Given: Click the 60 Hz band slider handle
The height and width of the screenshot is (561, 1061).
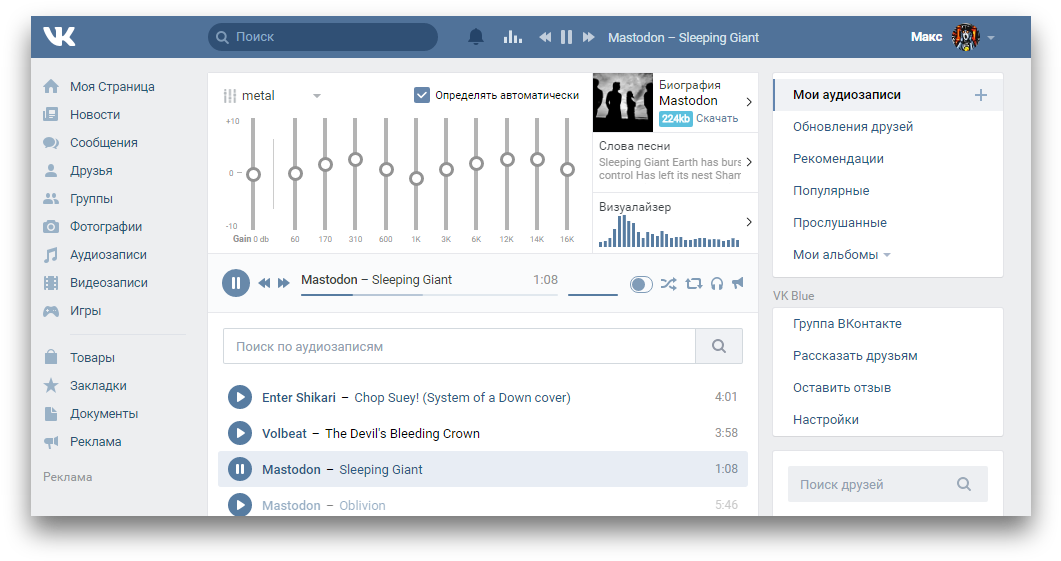Looking at the screenshot, I should (x=295, y=174).
